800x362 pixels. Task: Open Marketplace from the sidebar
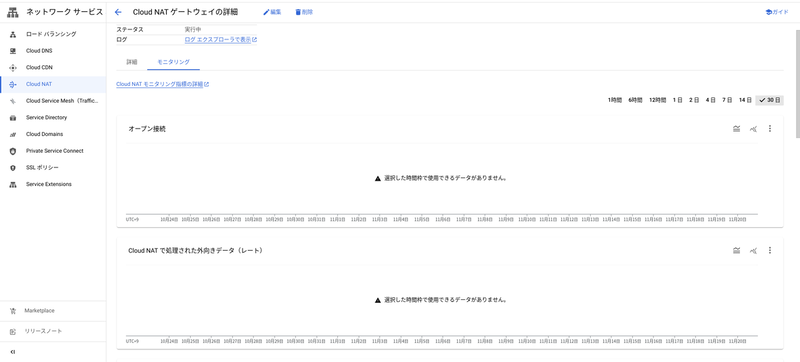53,311
